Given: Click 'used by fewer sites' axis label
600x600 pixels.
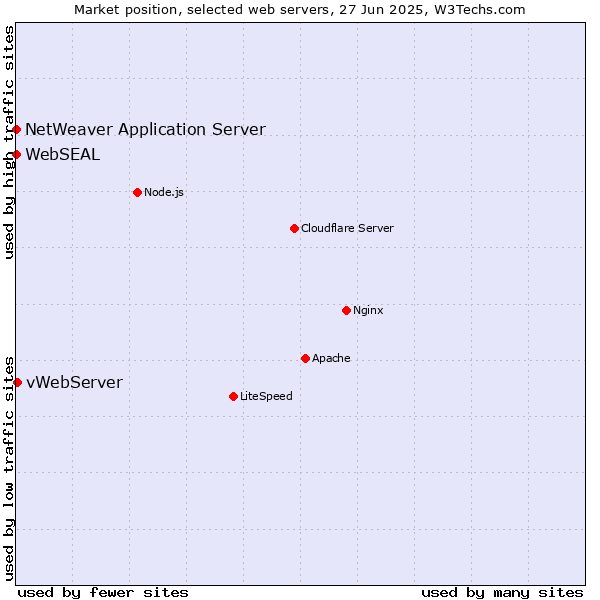Looking at the screenshot, I should (103, 592).
